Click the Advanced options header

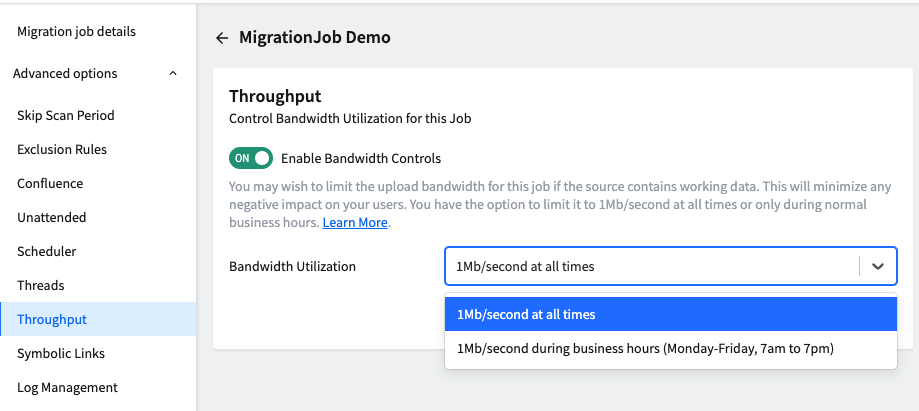[65, 74]
